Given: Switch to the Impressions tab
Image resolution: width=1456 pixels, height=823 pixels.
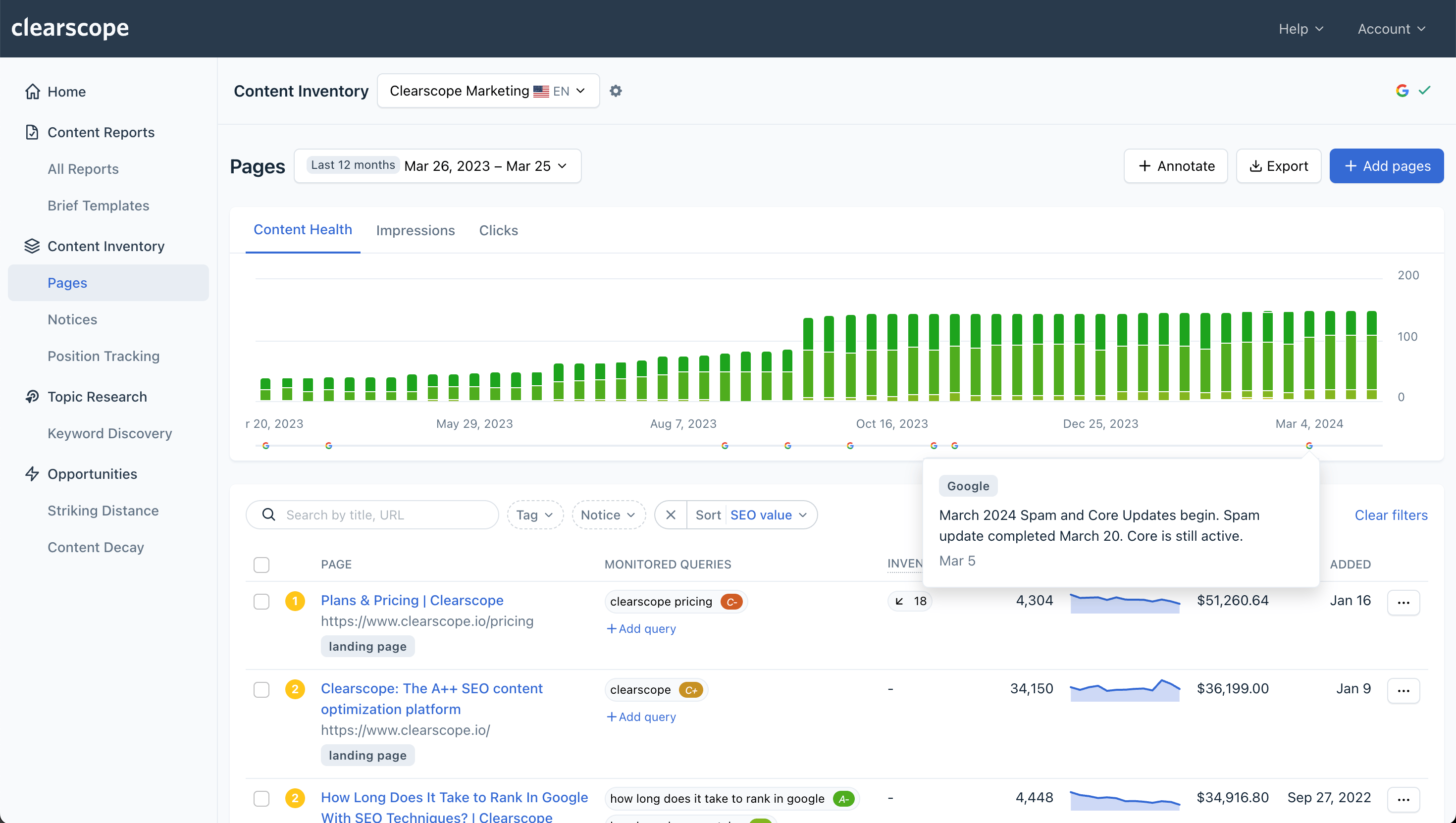Looking at the screenshot, I should (415, 231).
